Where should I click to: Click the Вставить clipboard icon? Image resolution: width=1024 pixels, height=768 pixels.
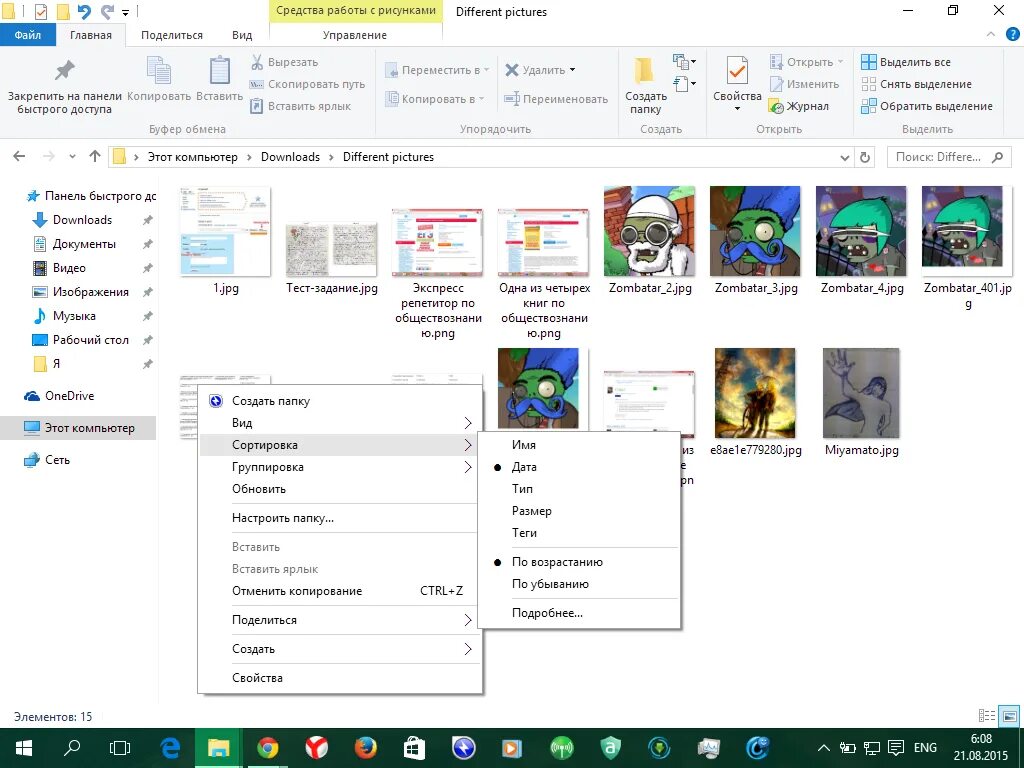219,79
